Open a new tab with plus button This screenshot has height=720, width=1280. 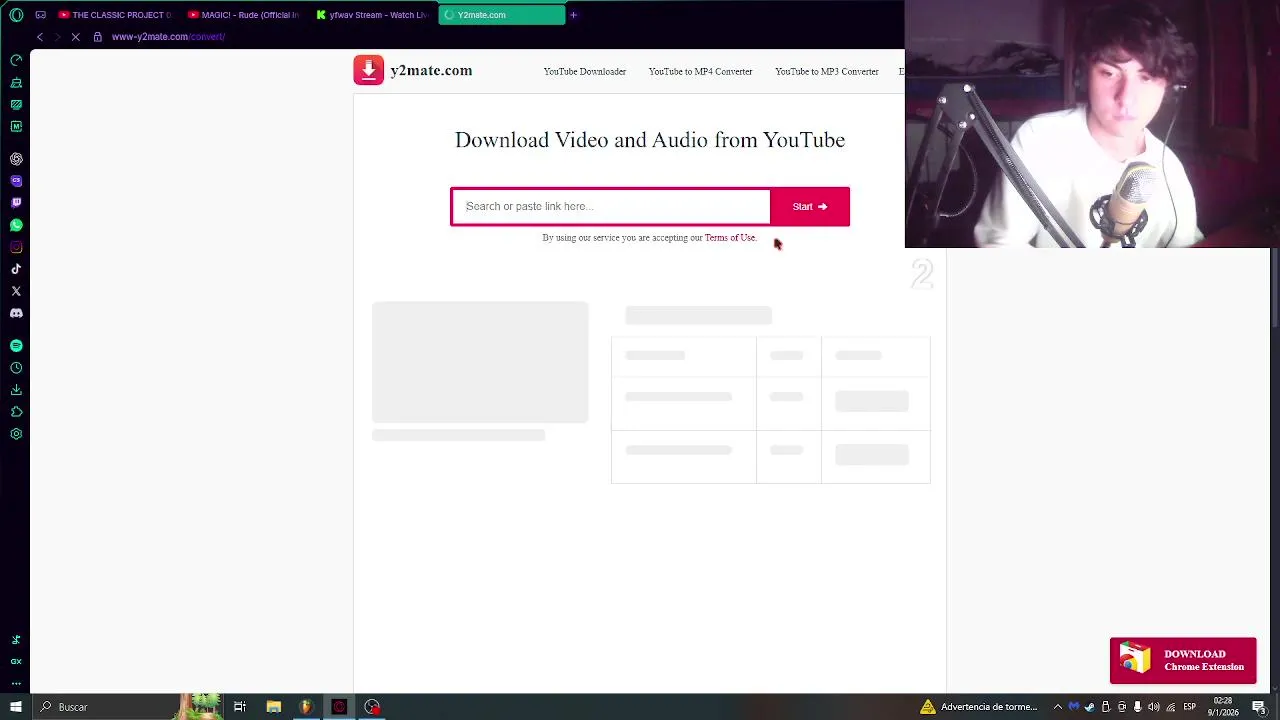coord(573,15)
